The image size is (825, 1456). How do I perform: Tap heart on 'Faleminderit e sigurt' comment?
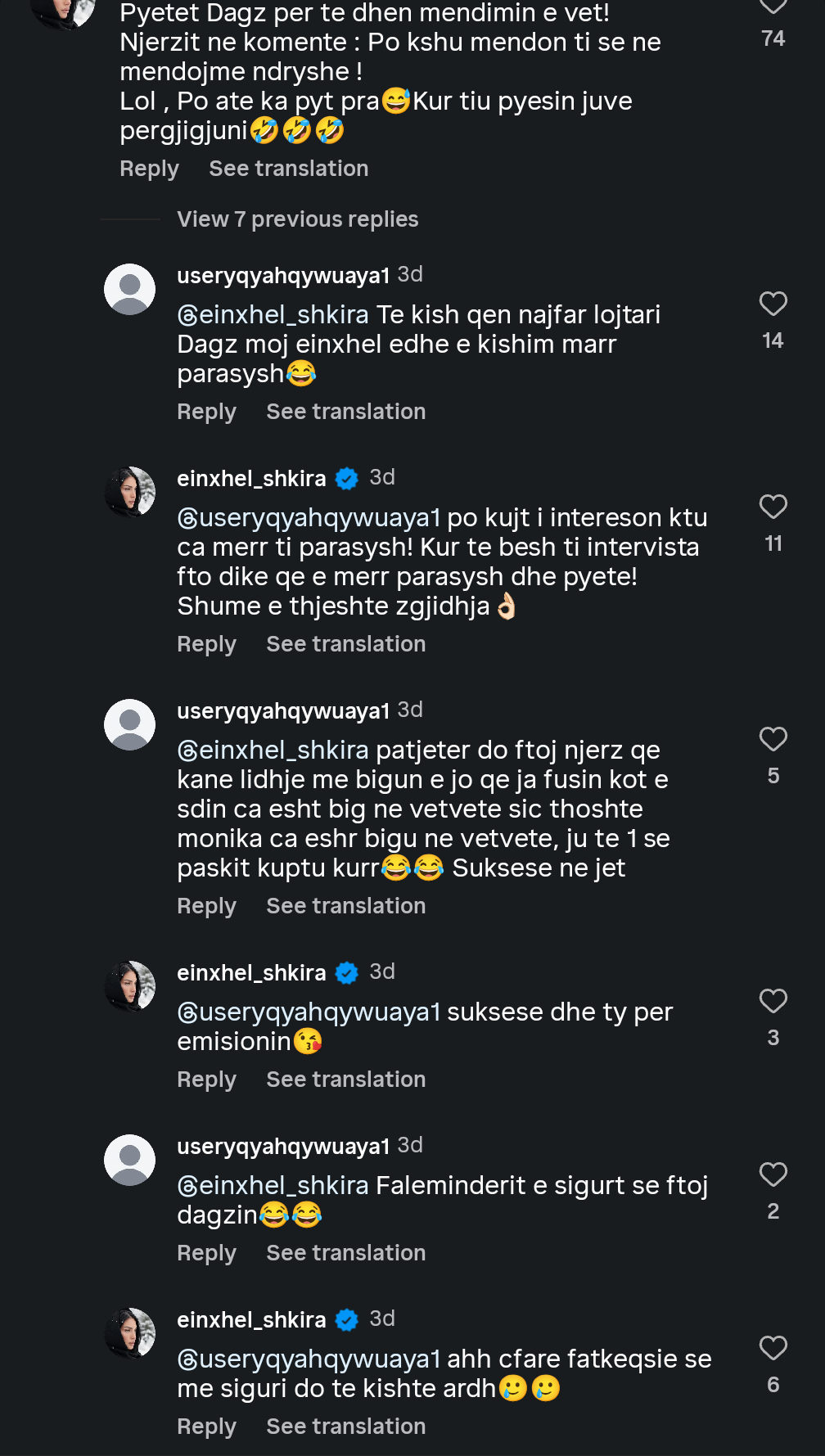tap(773, 1175)
